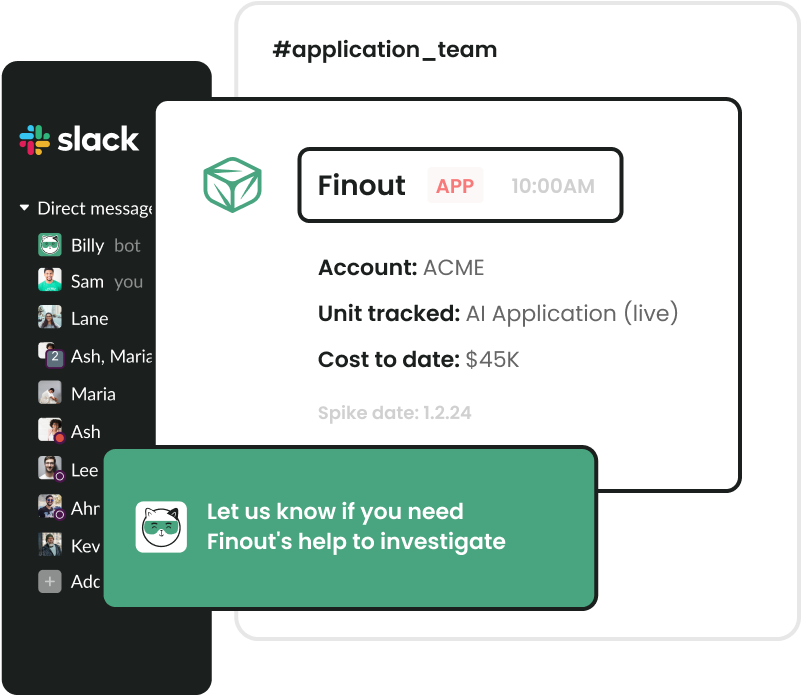Viewport: 801px width, 695px height.
Task: Open conversation with Lee
Action: (84, 470)
